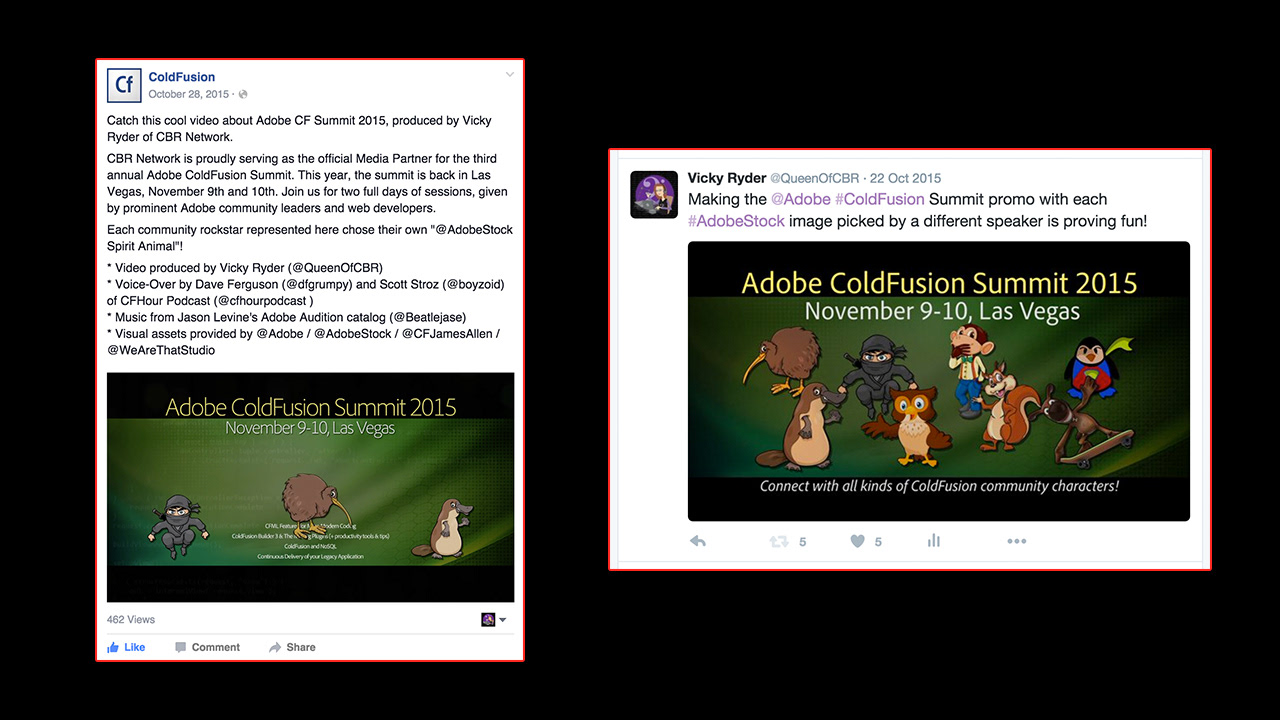The width and height of the screenshot is (1280, 720).
Task: View tweet analytics bar chart icon
Action: [x=934, y=541]
